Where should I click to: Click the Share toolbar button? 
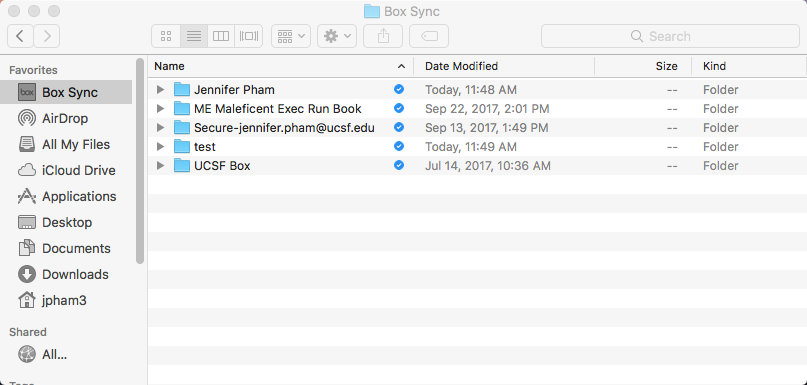[x=383, y=36]
